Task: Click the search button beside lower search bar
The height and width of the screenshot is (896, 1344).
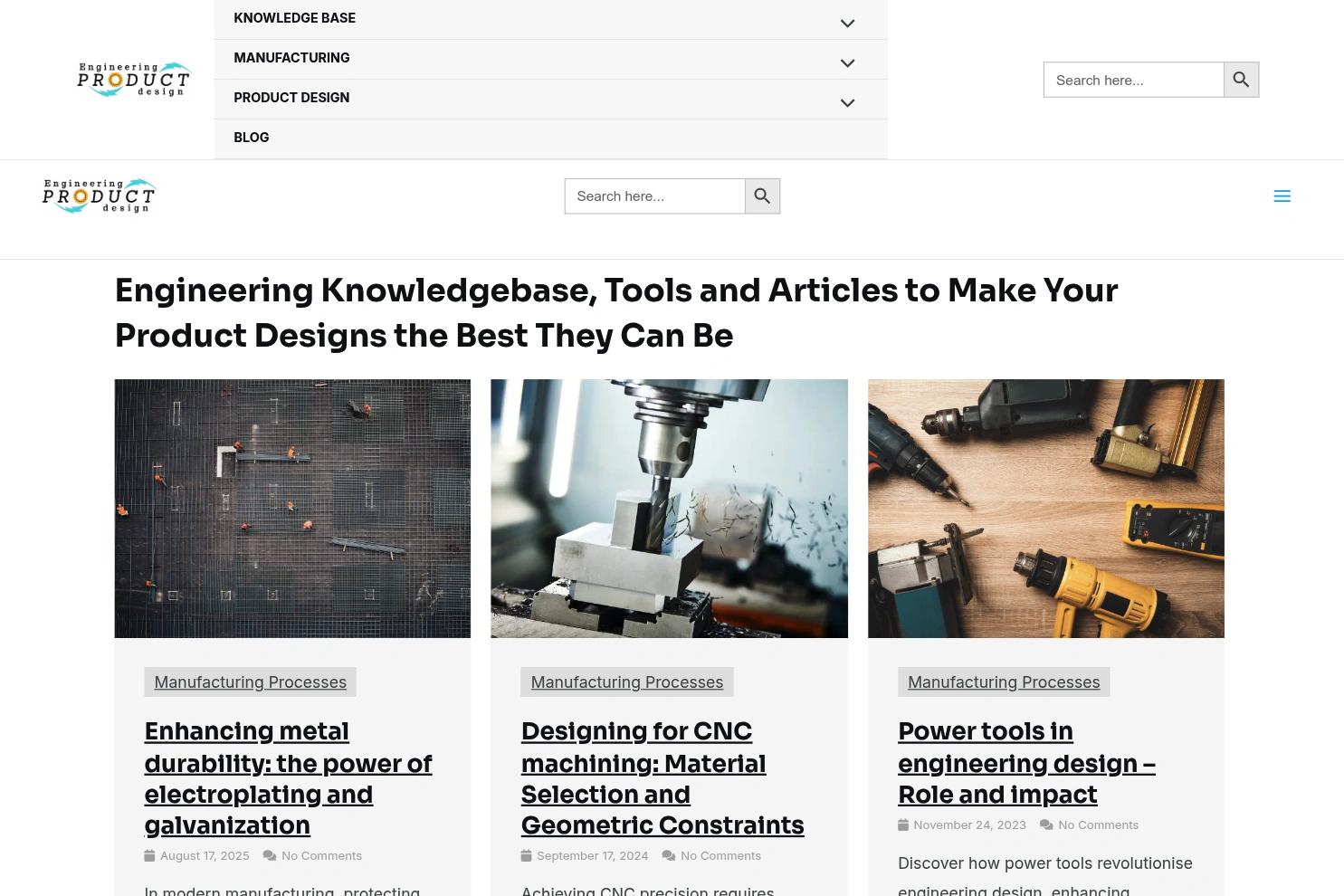Action: [762, 195]
